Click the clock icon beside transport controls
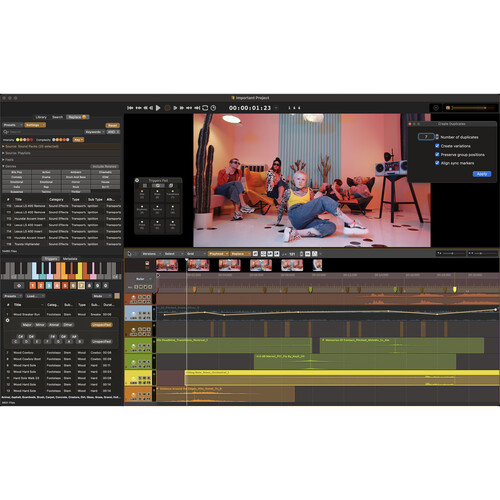Image resolution: width=500 pixels, height=500 pixels. 213,108
